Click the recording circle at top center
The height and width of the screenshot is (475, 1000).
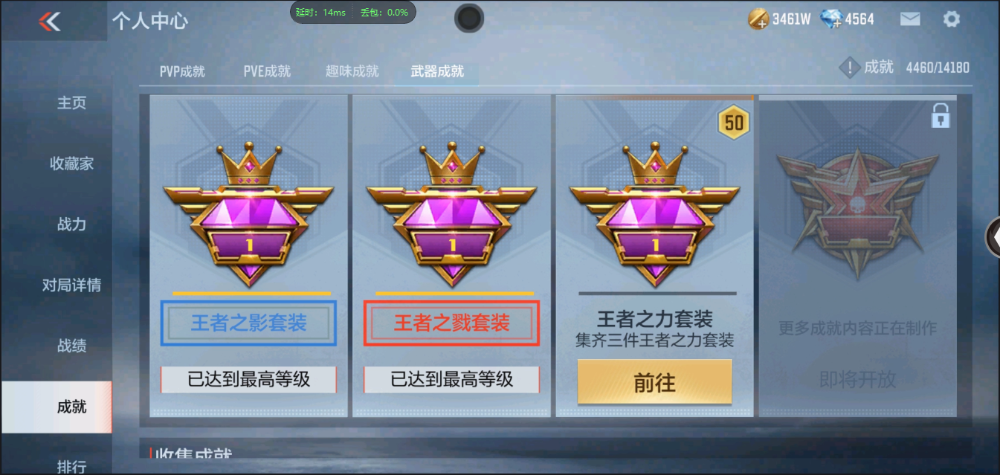469,18
